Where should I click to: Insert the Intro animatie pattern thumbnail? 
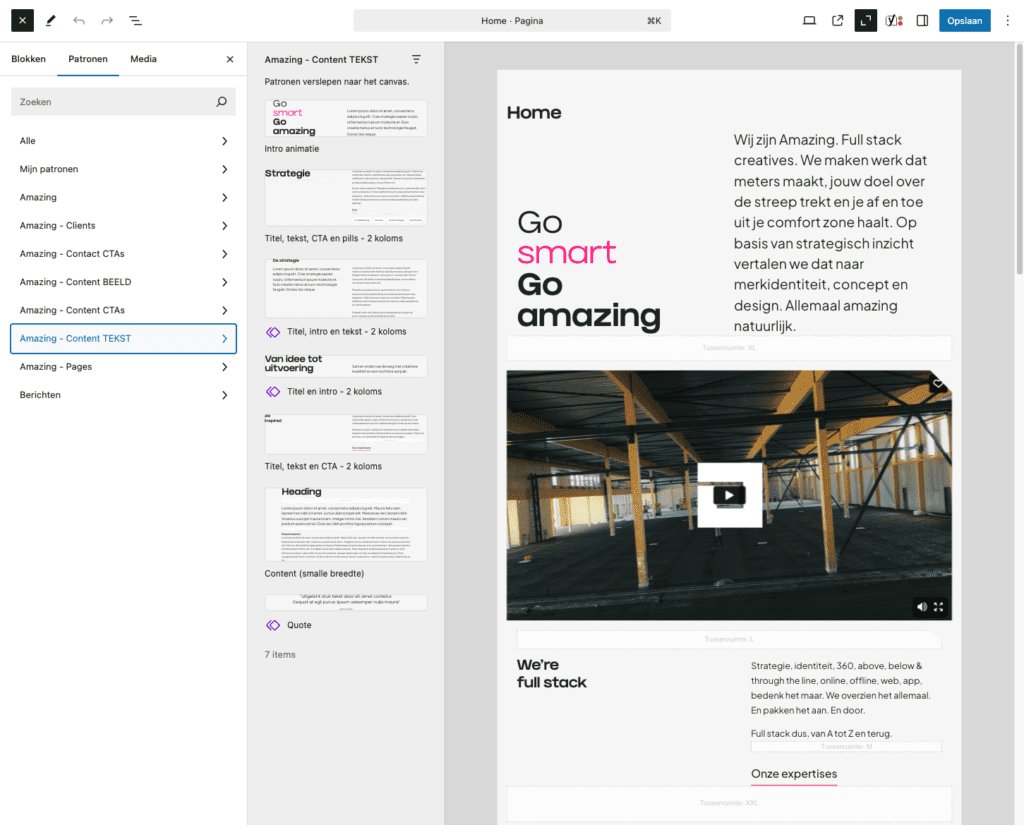coord(345,118)
